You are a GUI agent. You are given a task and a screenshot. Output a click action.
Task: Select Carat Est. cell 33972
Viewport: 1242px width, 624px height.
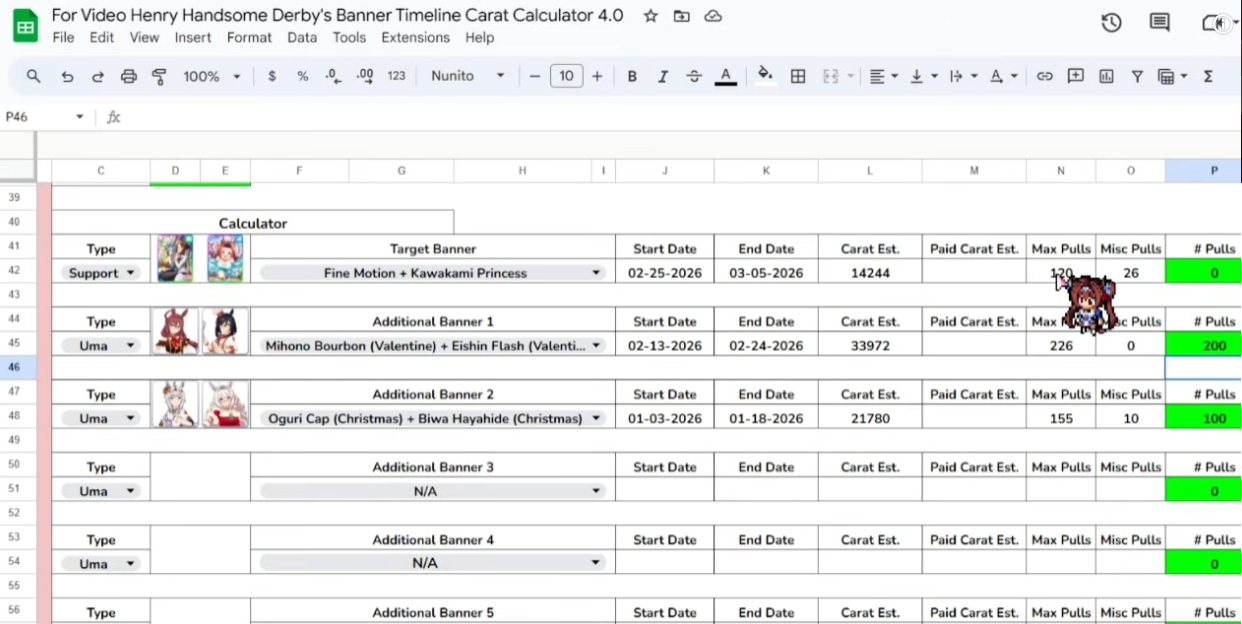pyautogui.click(x=869, y=346)
